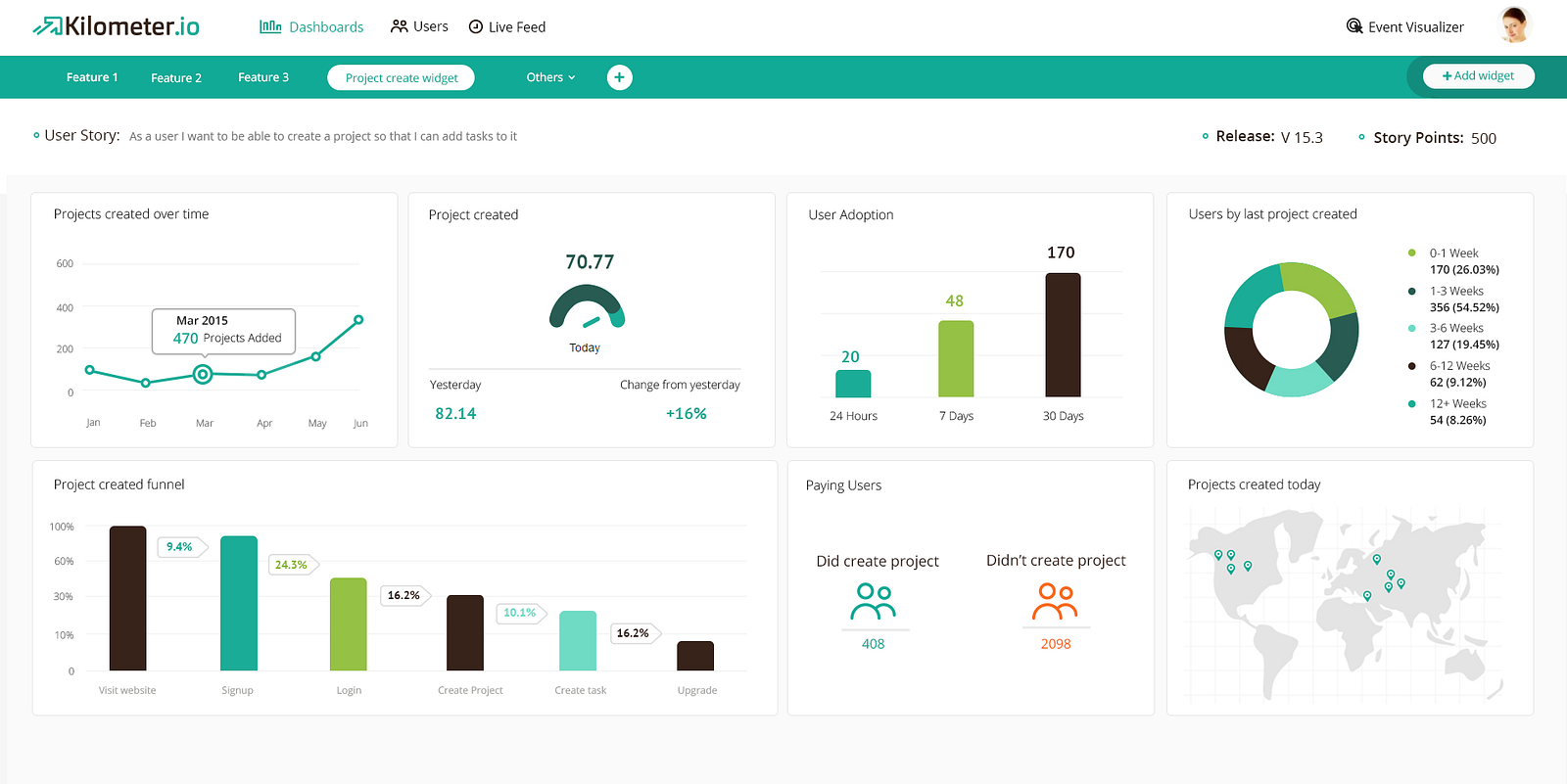1567x784 pixels.
Task: Click the 12+ Weeks legend color dot
Action: click(1411, 403)
